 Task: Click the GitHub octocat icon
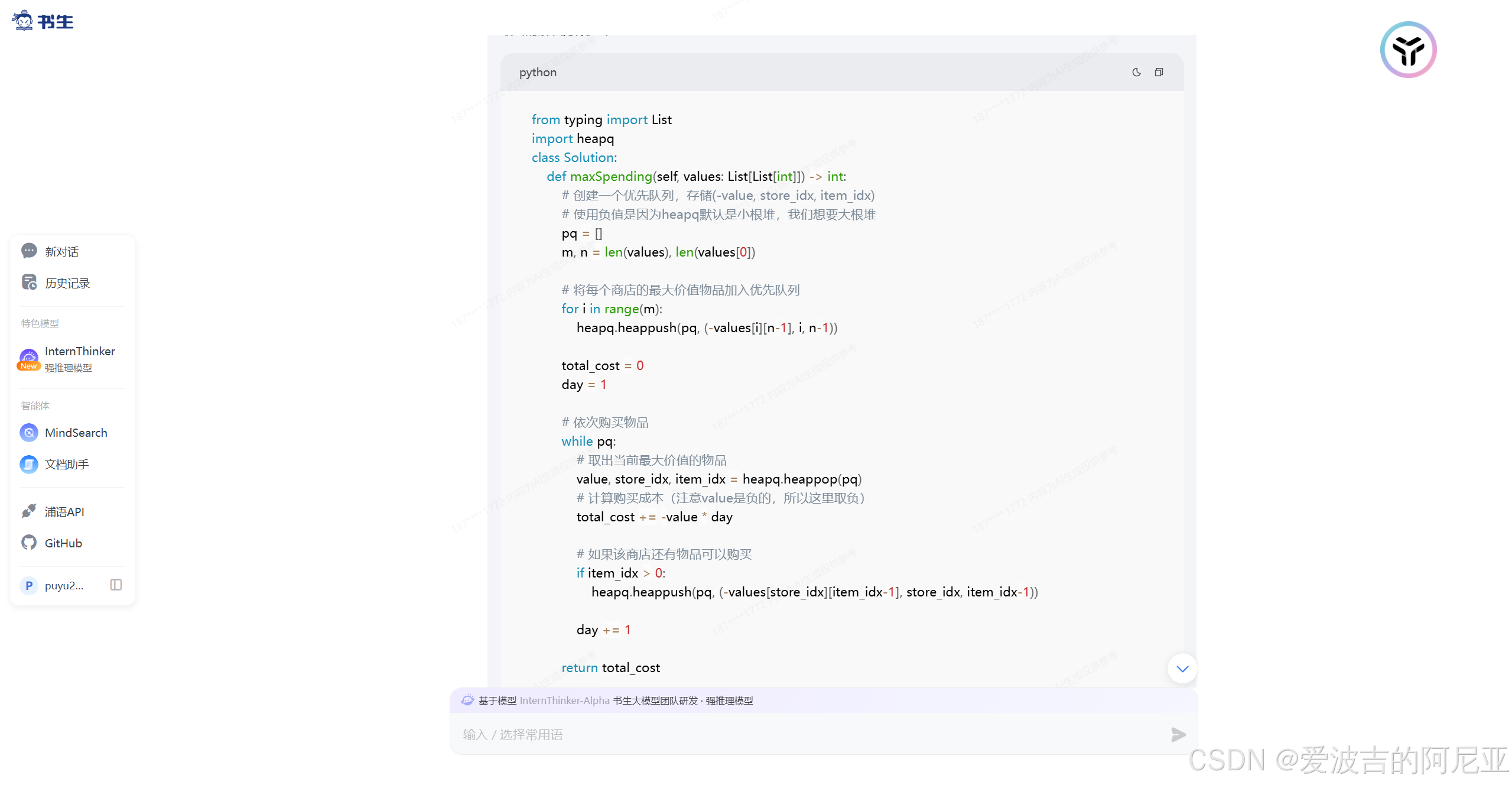click(29, 543)
